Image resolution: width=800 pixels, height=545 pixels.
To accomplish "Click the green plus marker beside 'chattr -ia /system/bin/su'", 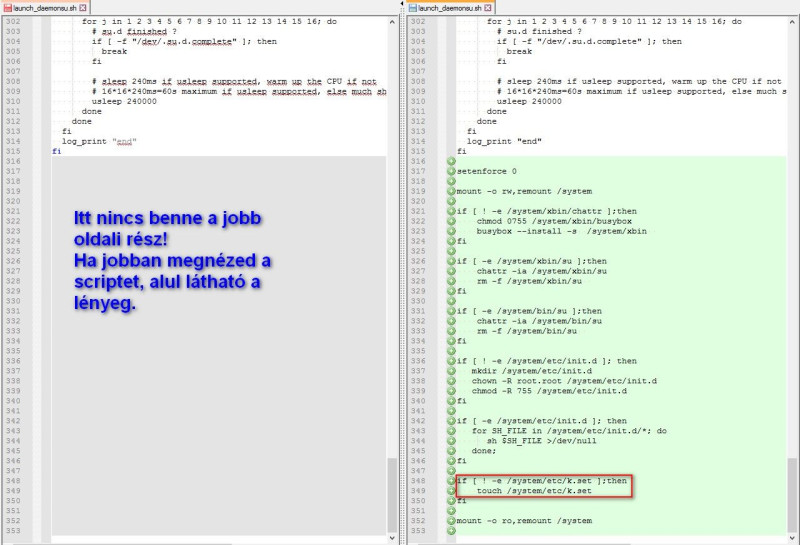I will click(x=451, y=321).
